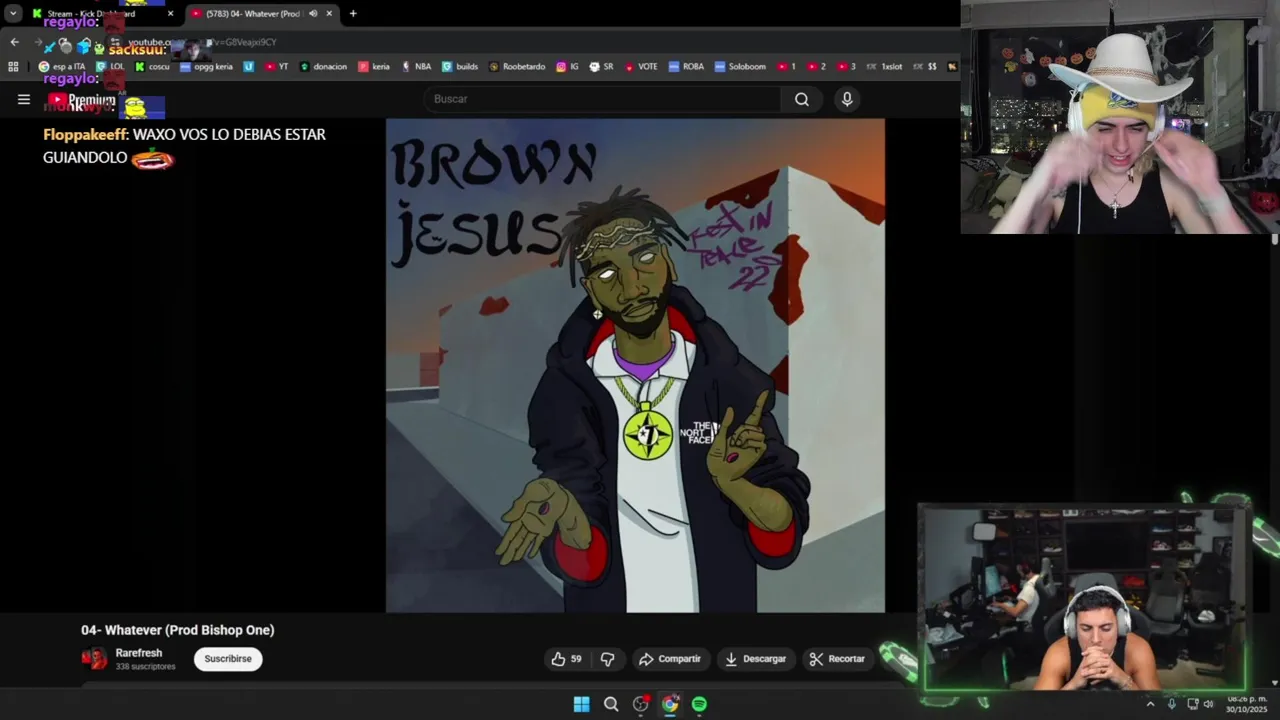Start voice search with the microphone icon
The image size is (1280, 720).
click(847, 99)
